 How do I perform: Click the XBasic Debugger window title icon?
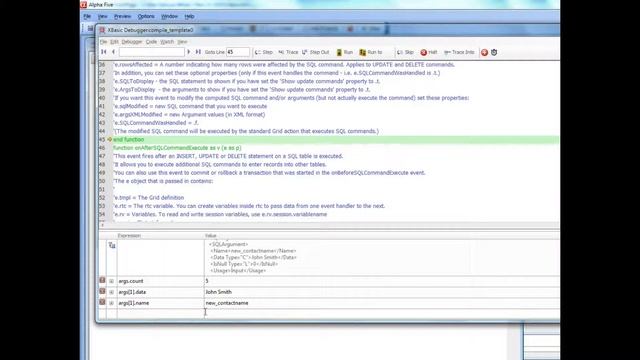coord(102,30)
